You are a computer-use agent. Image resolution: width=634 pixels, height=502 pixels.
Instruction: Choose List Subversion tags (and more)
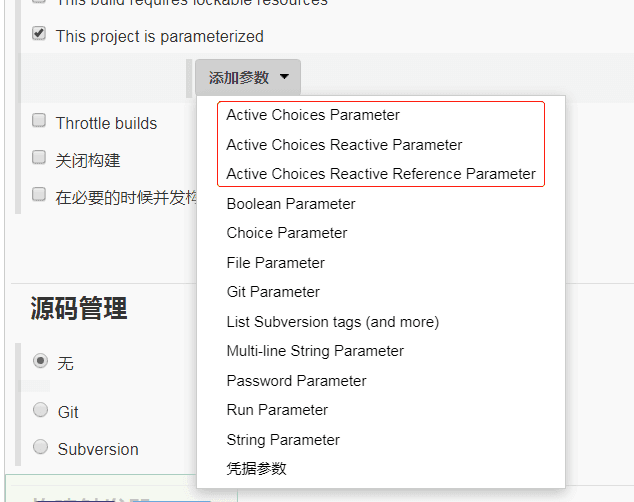coord(333,322)
